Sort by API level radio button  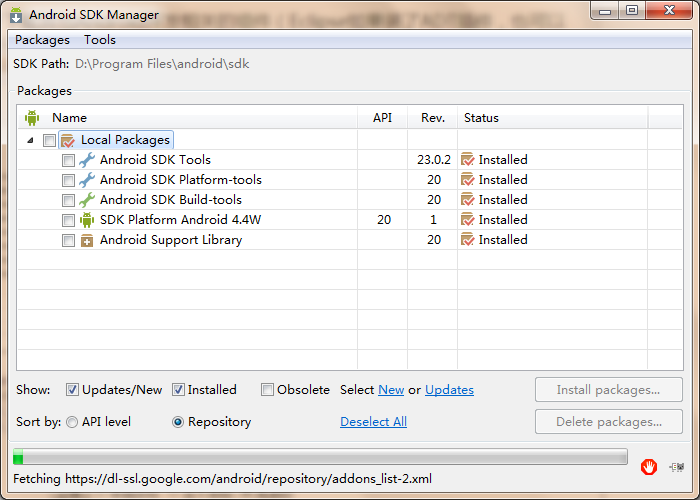tap(72, 422)
